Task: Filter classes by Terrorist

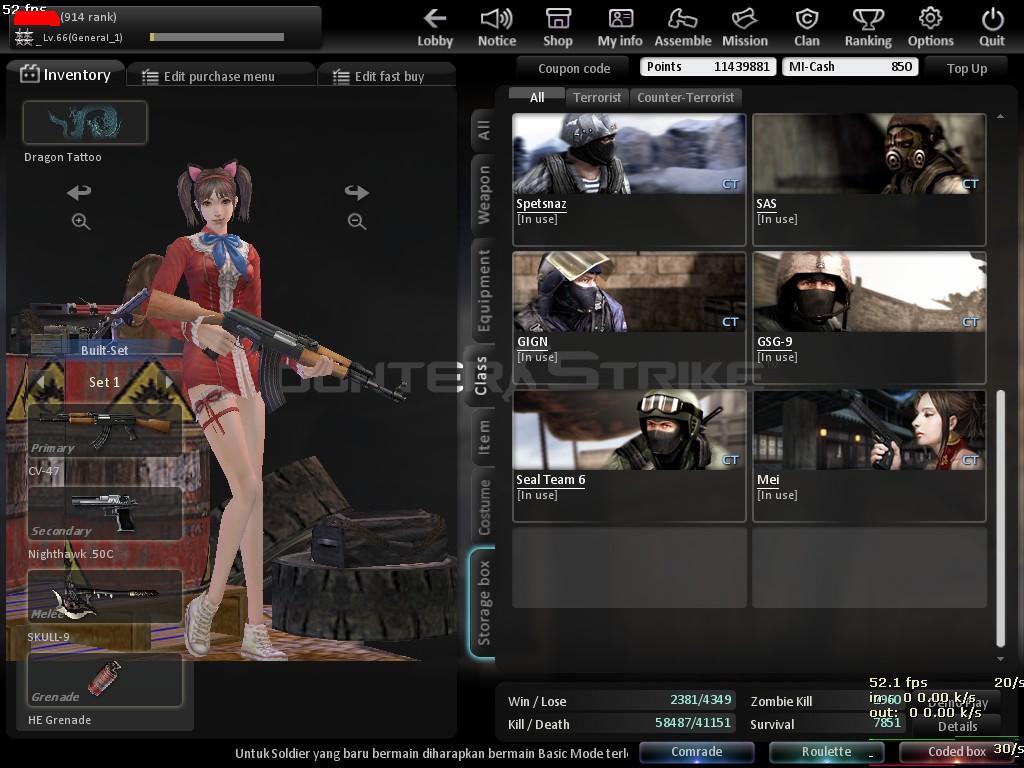Action: tap(597, 97)
